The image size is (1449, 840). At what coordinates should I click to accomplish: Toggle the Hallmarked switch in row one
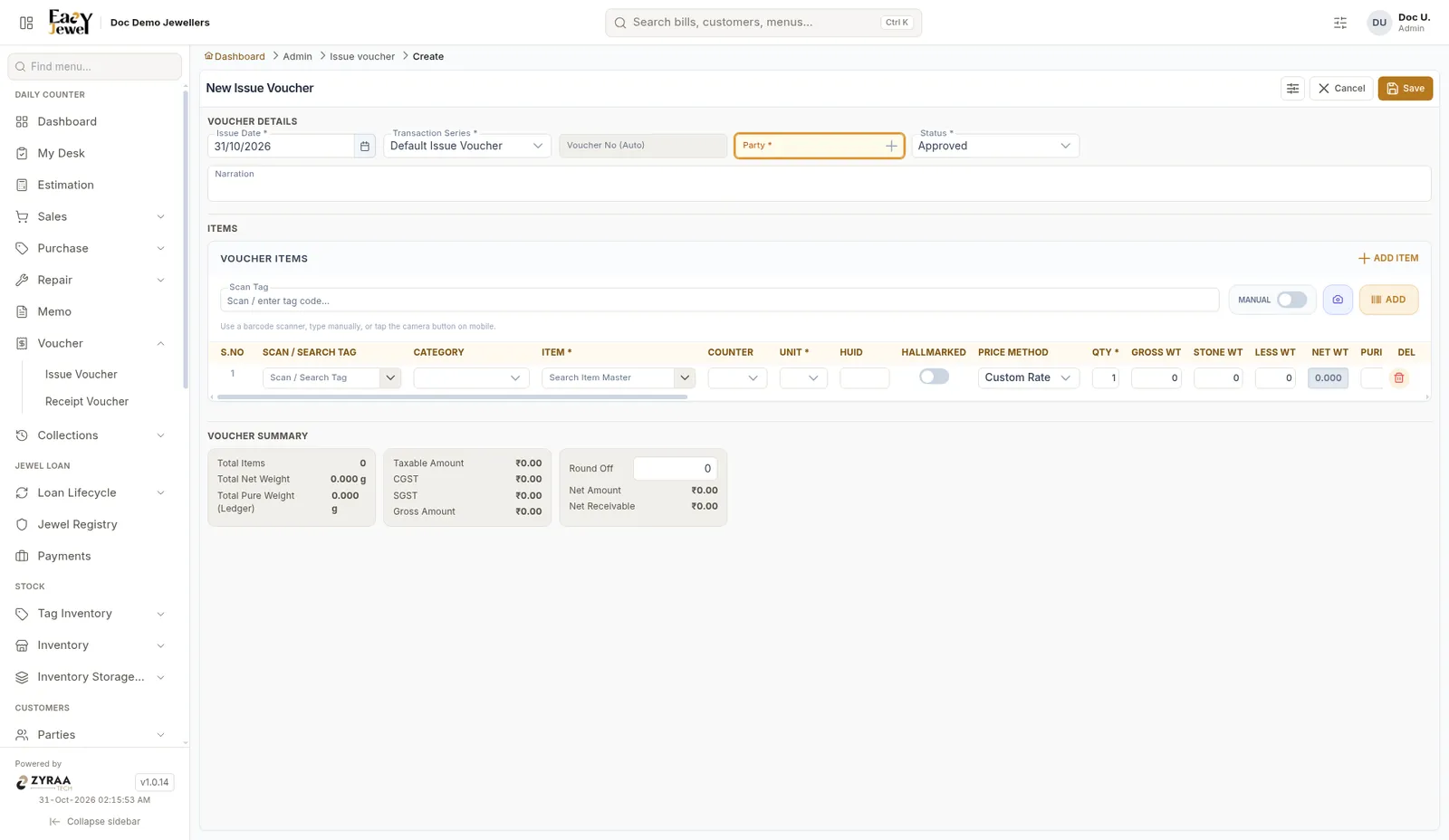934,377
